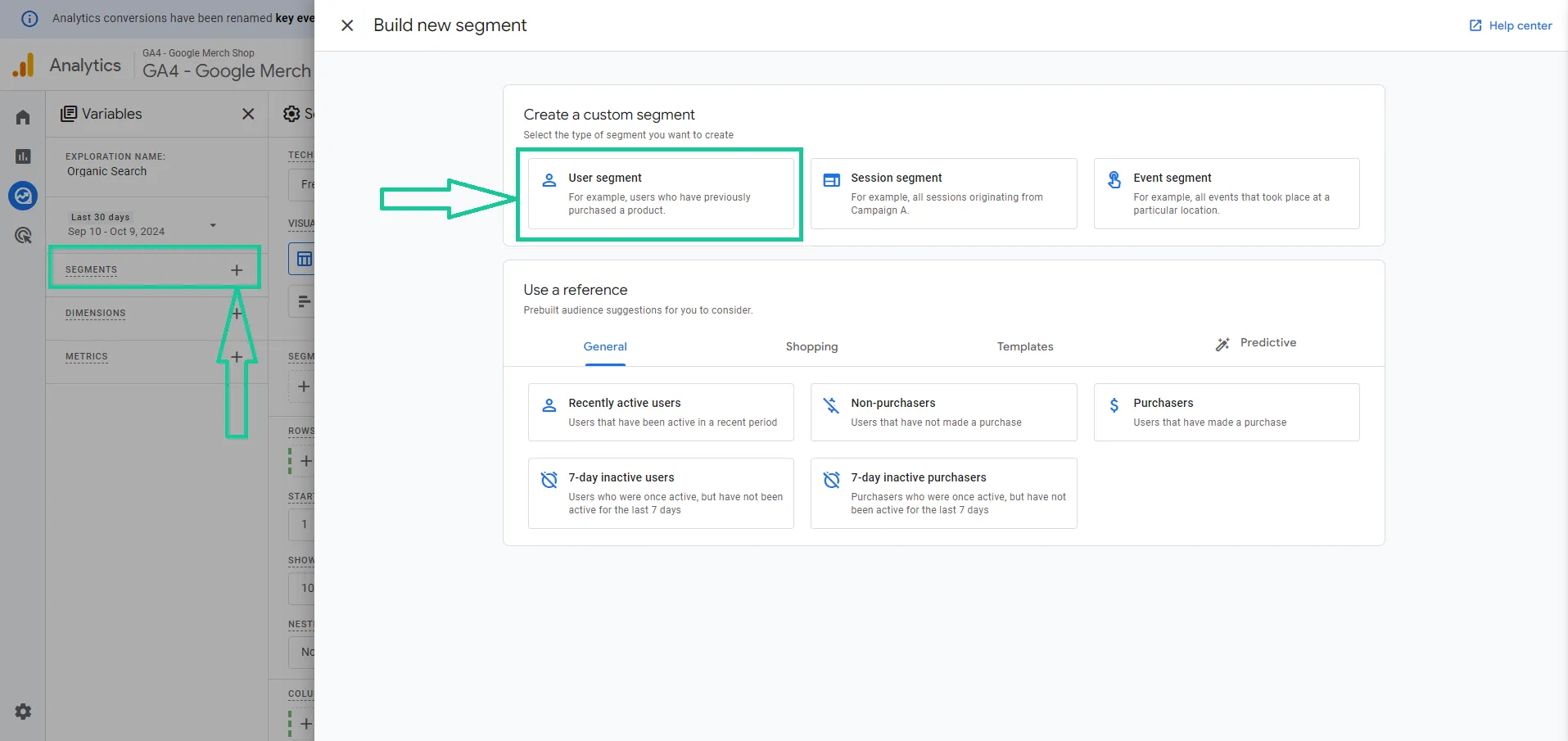Select the Non-purchasers reference segment
1568x741 pixels.
click(x=943, y=412)
